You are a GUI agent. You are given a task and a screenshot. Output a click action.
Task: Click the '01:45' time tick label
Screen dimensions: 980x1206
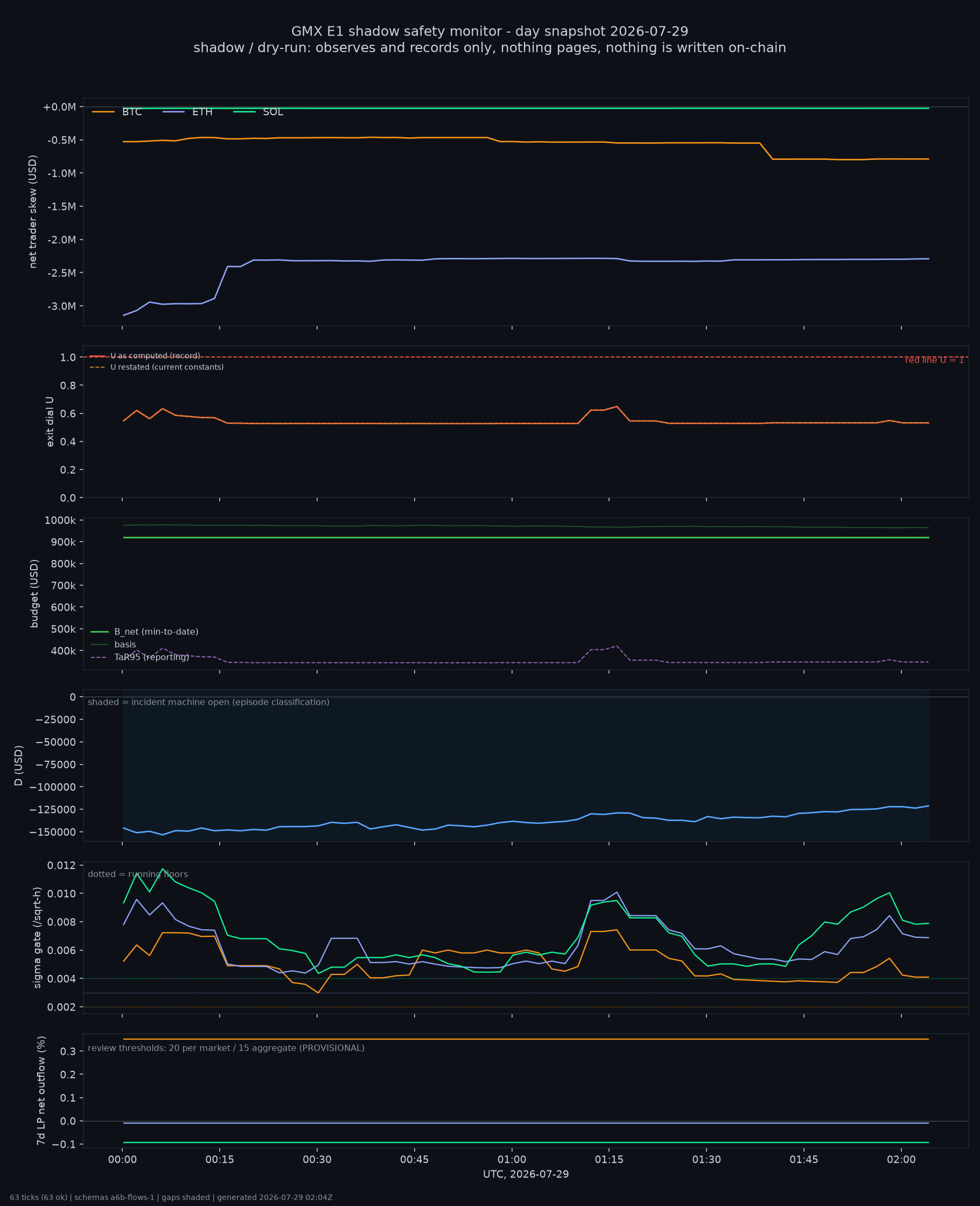pyautogui.click(x=804, y=1160)
